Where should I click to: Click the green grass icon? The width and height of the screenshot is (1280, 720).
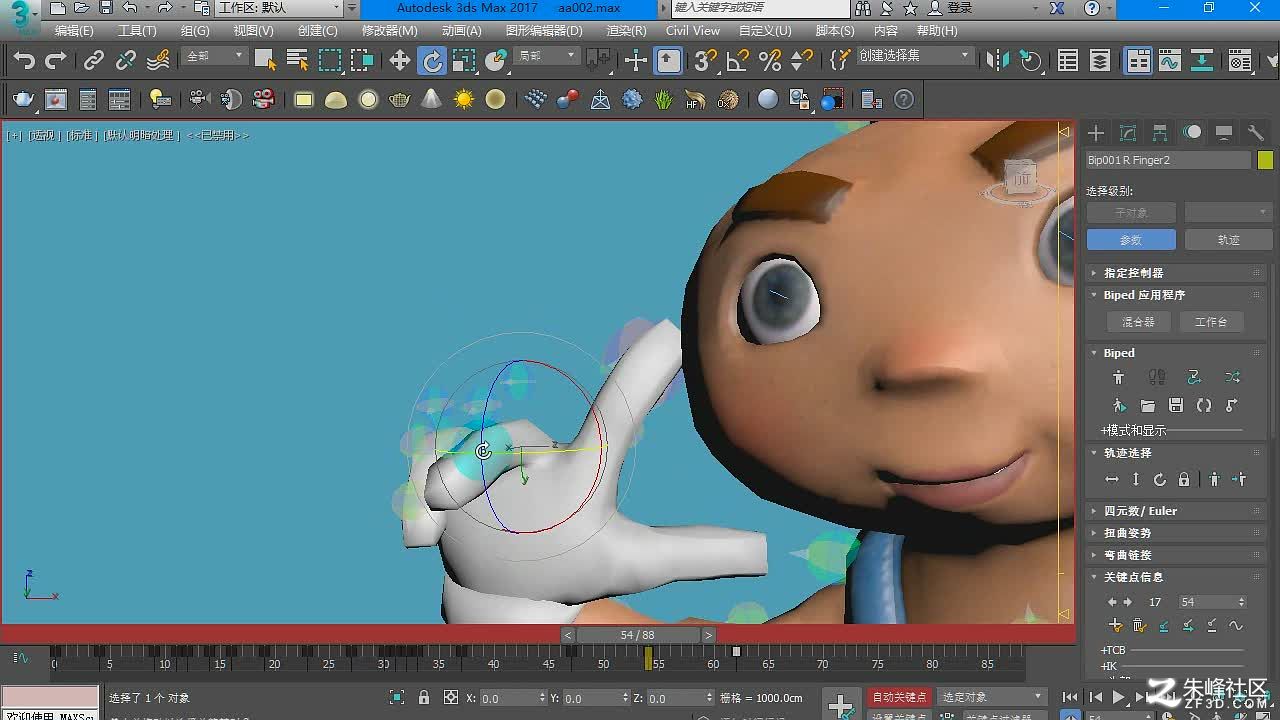(664, 100)
